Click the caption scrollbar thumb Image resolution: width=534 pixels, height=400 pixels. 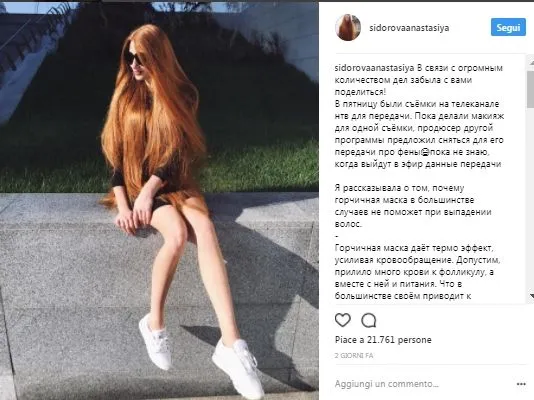(531, 90)
